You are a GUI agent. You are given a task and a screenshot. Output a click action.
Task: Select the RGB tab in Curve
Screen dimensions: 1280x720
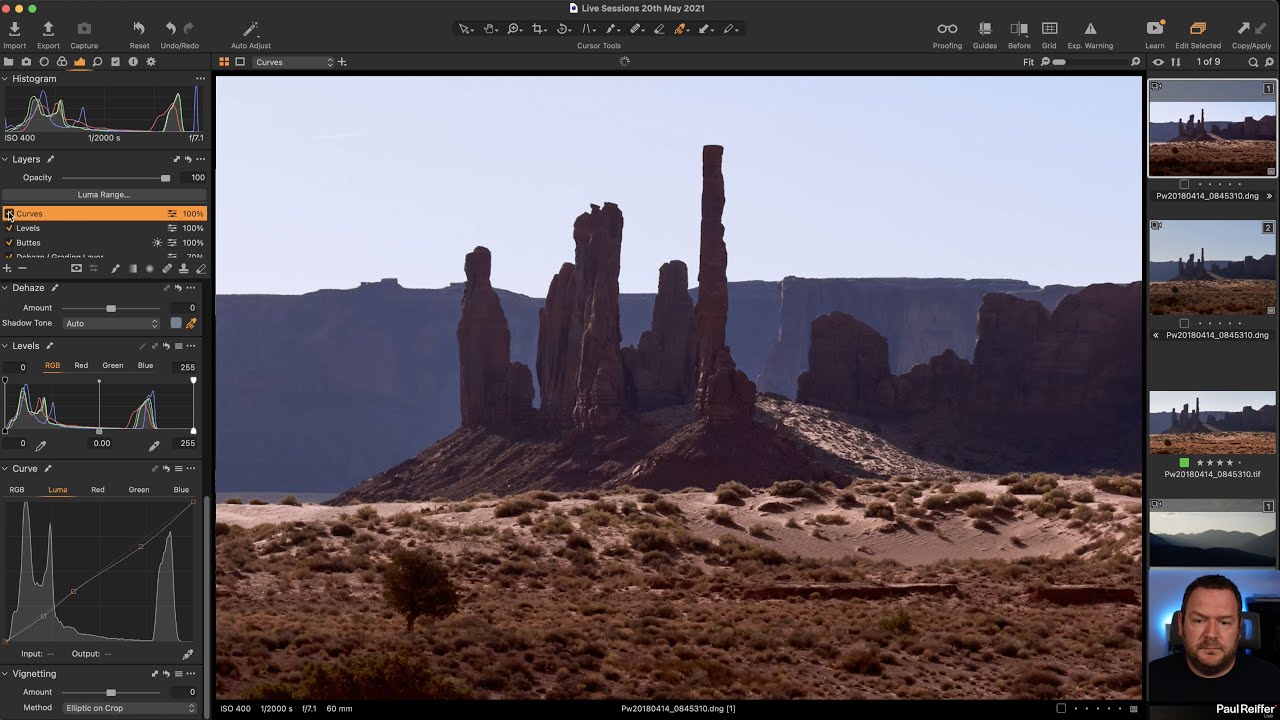pyautogui.click(x=17, y=490)
